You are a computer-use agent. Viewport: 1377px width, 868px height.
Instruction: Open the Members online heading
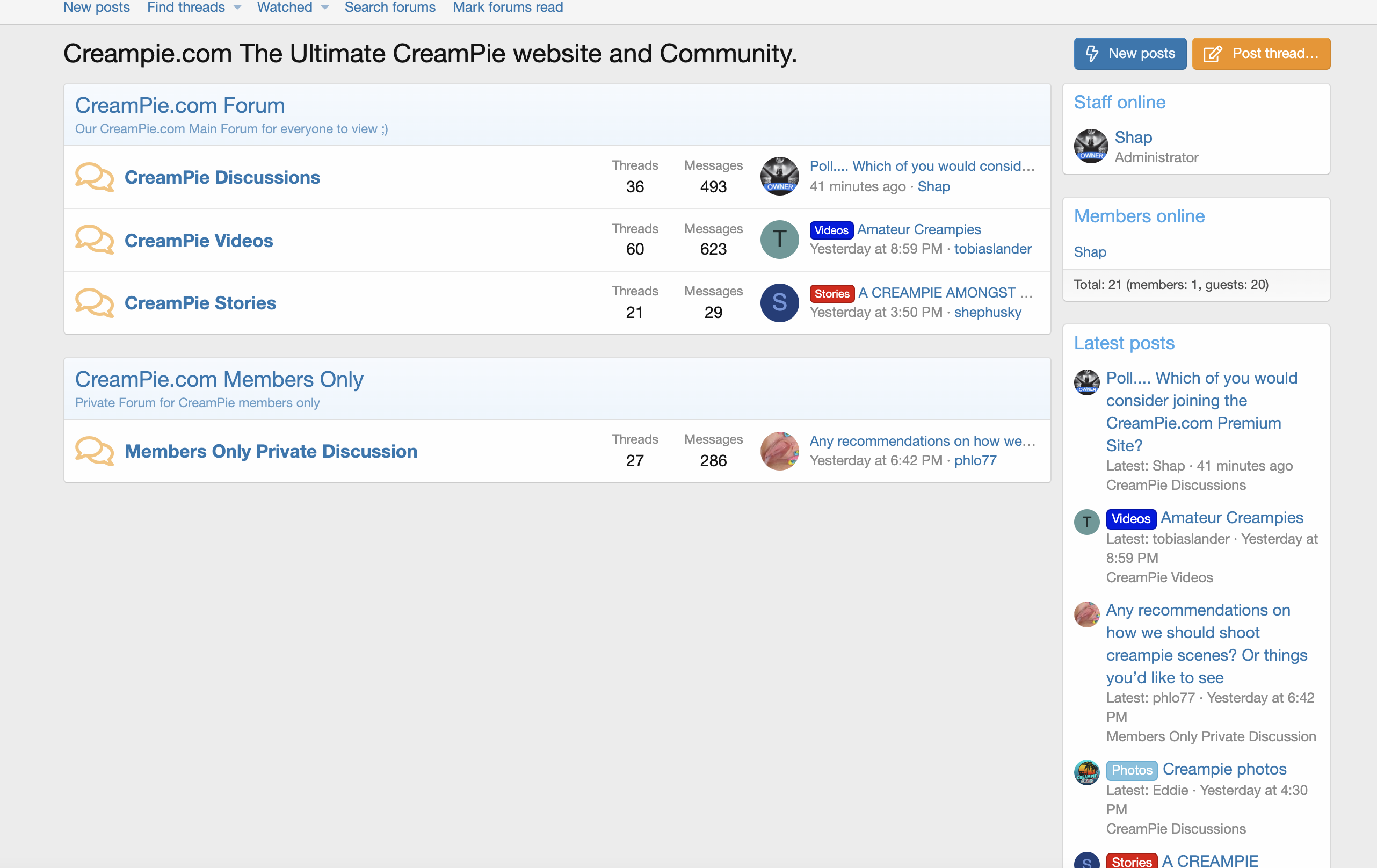pos(1139,216)
